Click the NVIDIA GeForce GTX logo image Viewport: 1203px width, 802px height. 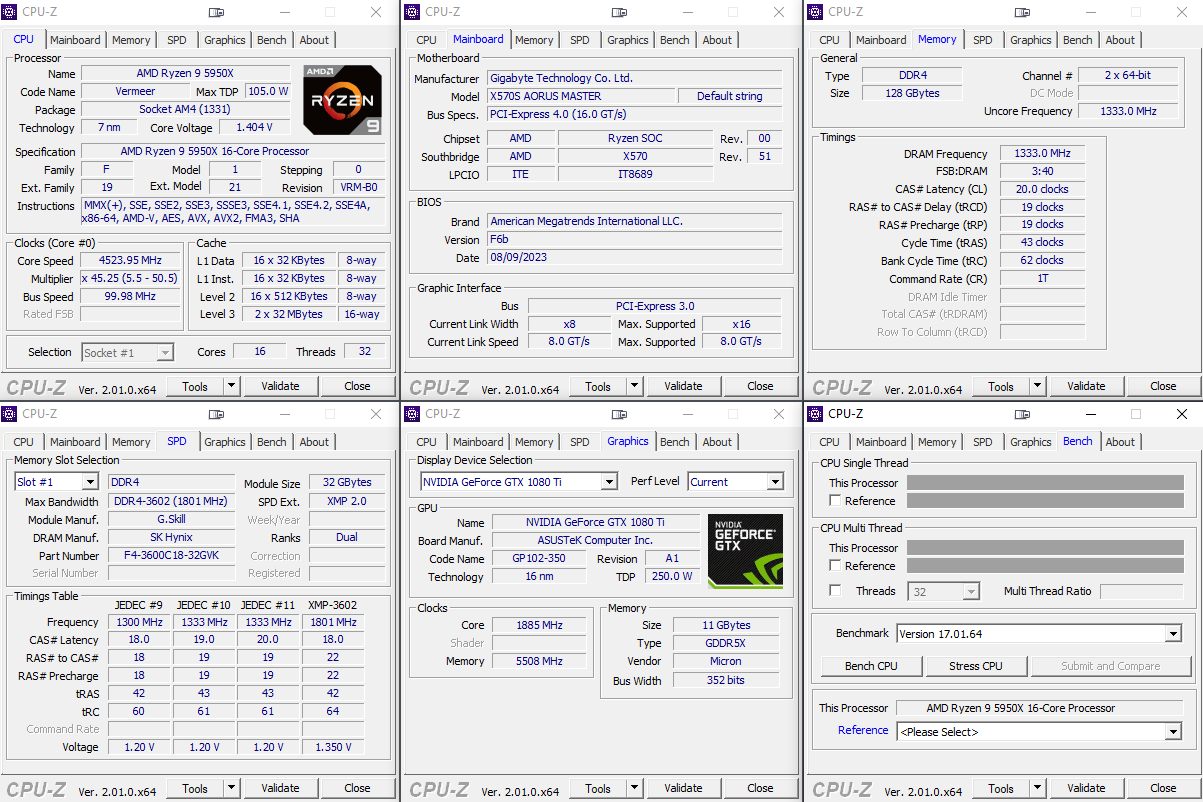click(745, 551)
